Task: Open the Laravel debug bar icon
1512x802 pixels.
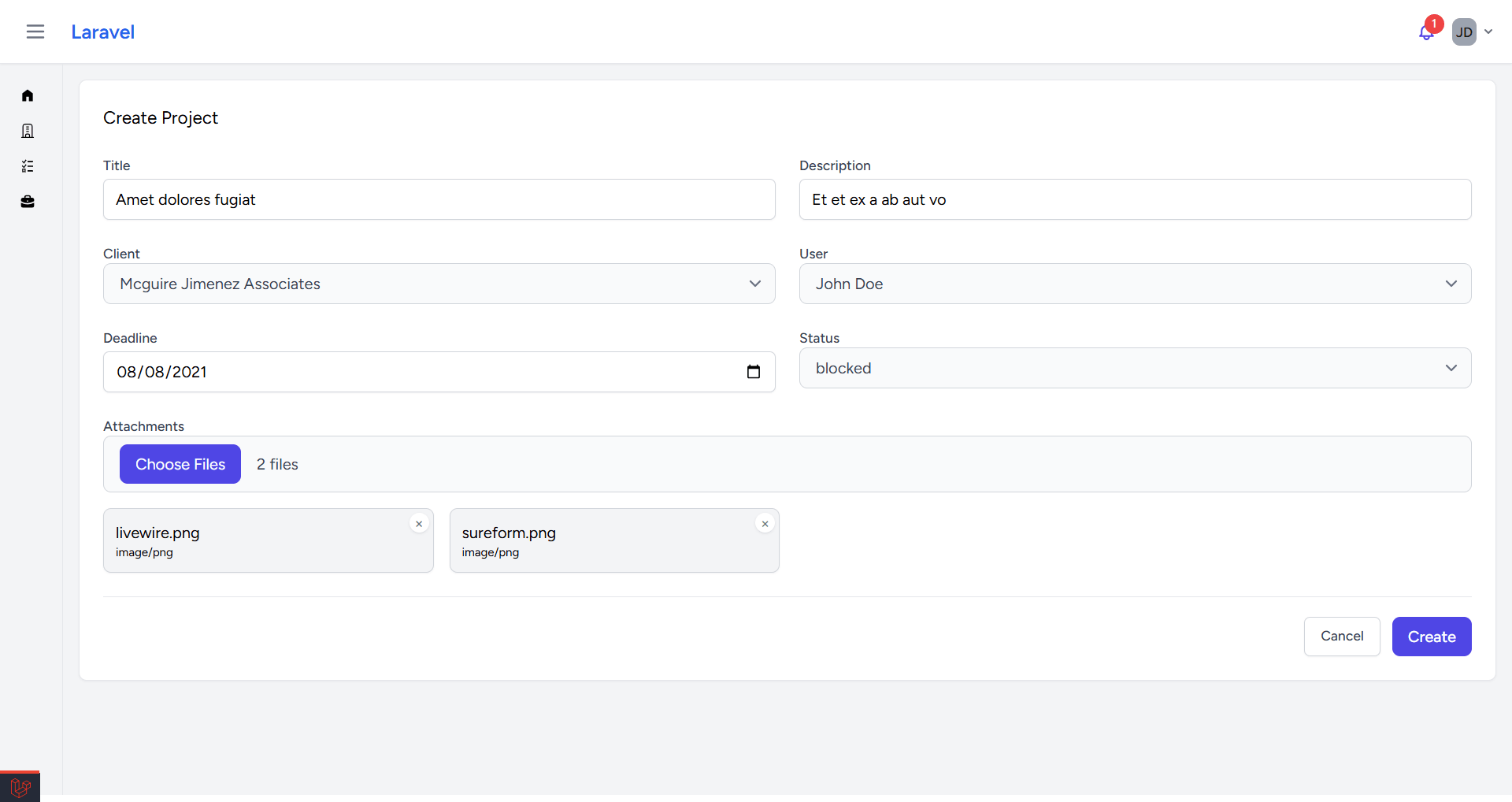Action: [x=20, y=787]
